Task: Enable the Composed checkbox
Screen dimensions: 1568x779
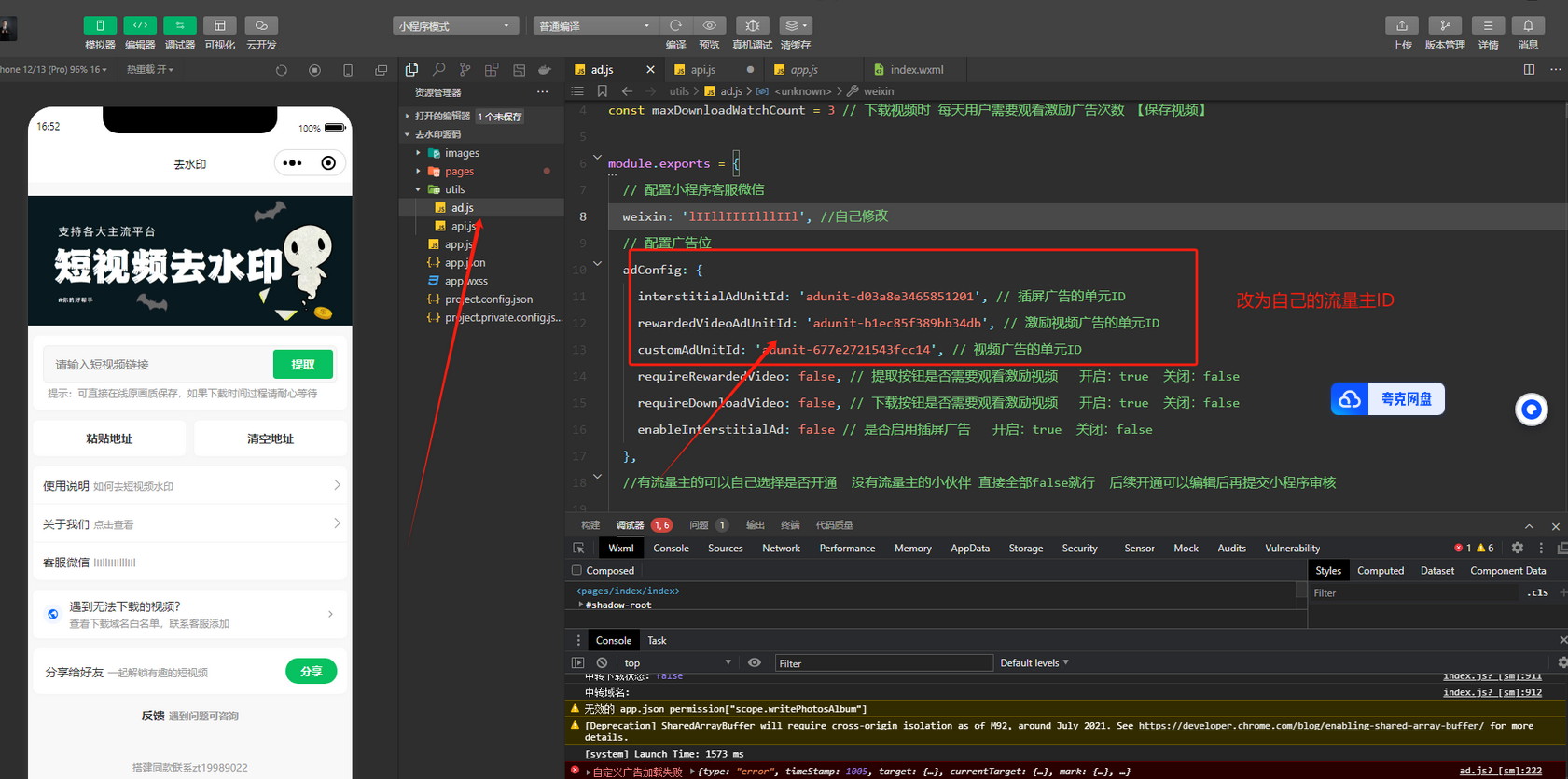Action: point(576,571)
